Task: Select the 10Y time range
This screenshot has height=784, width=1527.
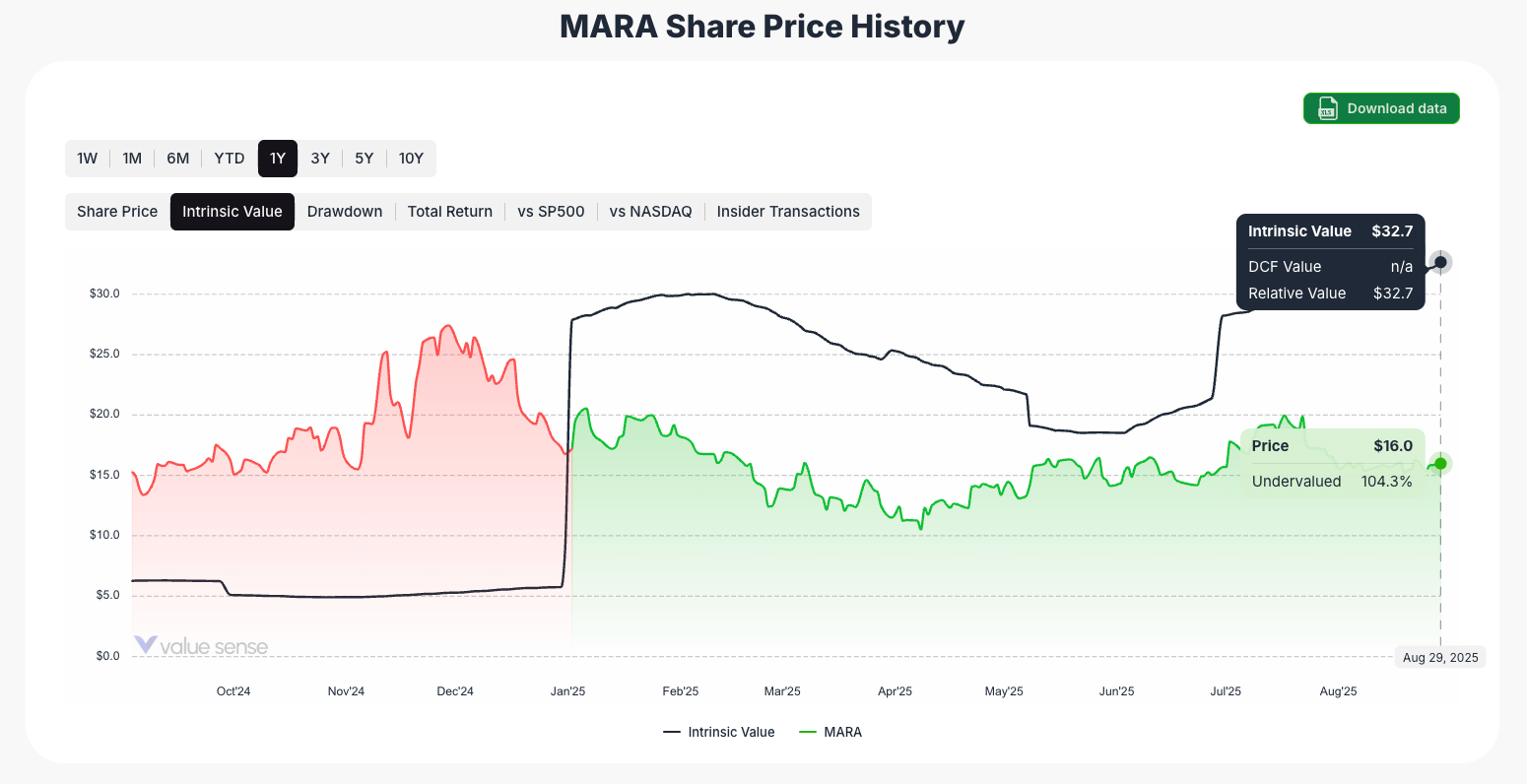Action: click(x=411, y=158)
